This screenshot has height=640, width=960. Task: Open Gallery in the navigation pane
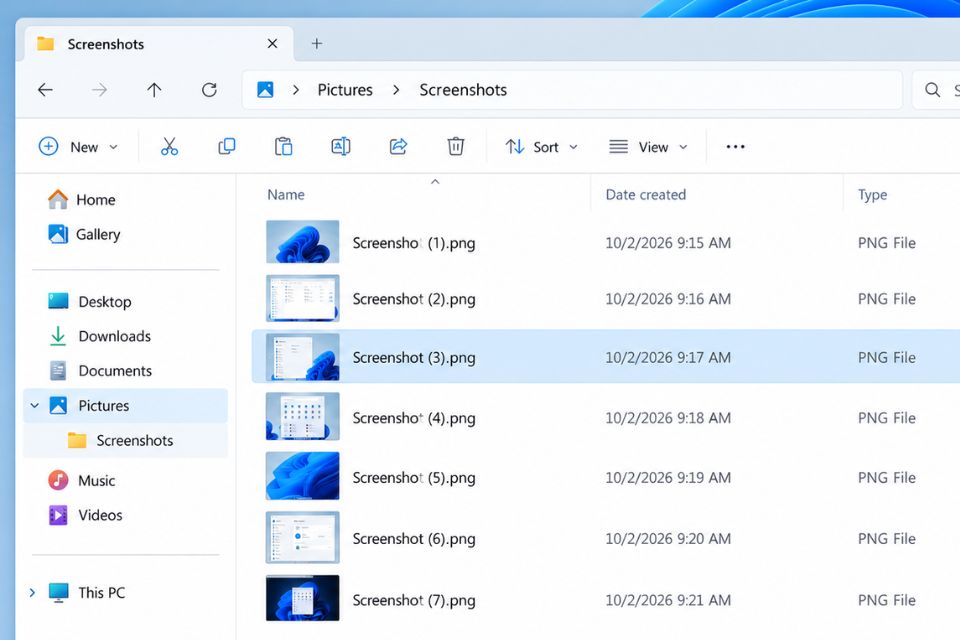[84, 234]
